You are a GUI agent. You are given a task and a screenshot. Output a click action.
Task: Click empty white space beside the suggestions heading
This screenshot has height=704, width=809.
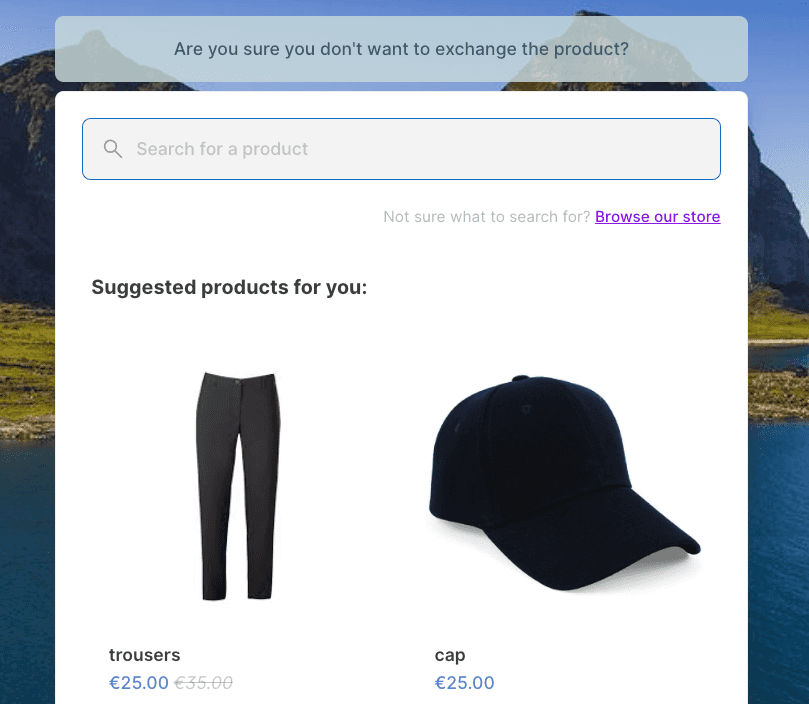click(x=542, y=287)
